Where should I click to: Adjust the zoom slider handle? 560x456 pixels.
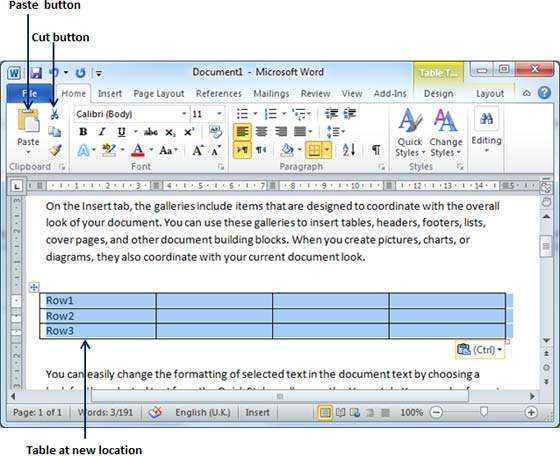(484, 412)
